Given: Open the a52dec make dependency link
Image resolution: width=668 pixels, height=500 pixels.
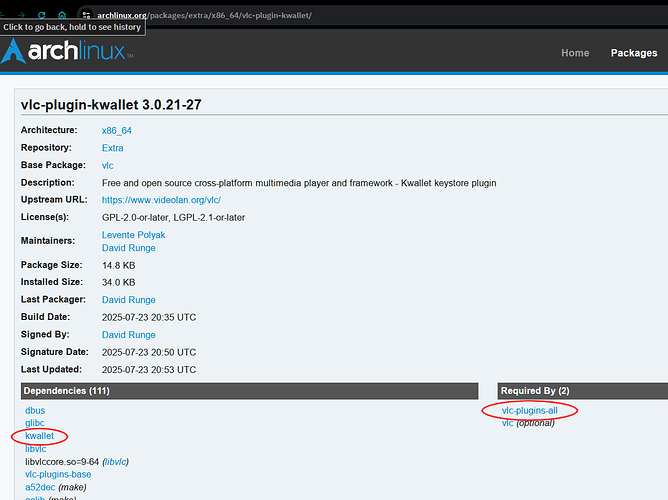Looking at the screenshot, I should [43, 487].
